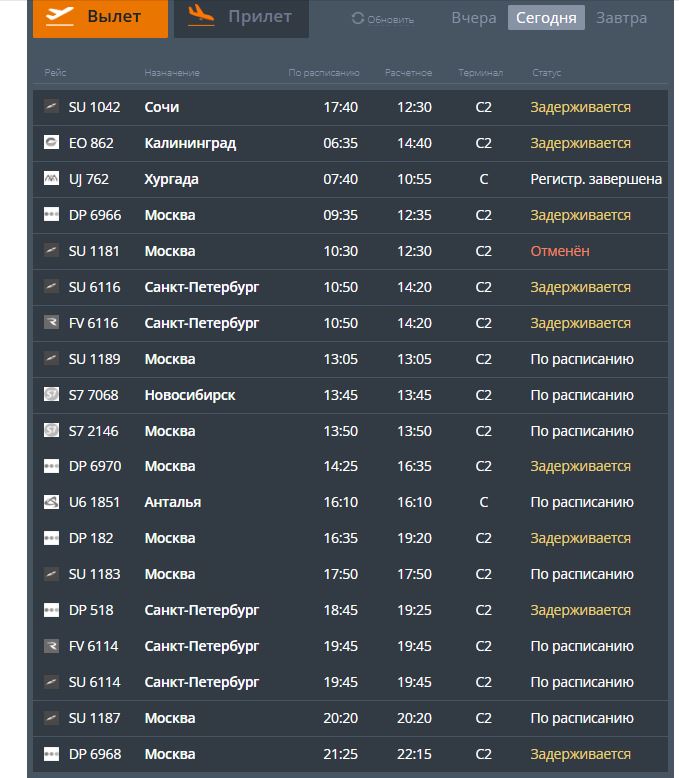Click the Отменён status of SU 1181
Image resolution: width=679 pixels, height=778 pixels.
pos(560,251)
